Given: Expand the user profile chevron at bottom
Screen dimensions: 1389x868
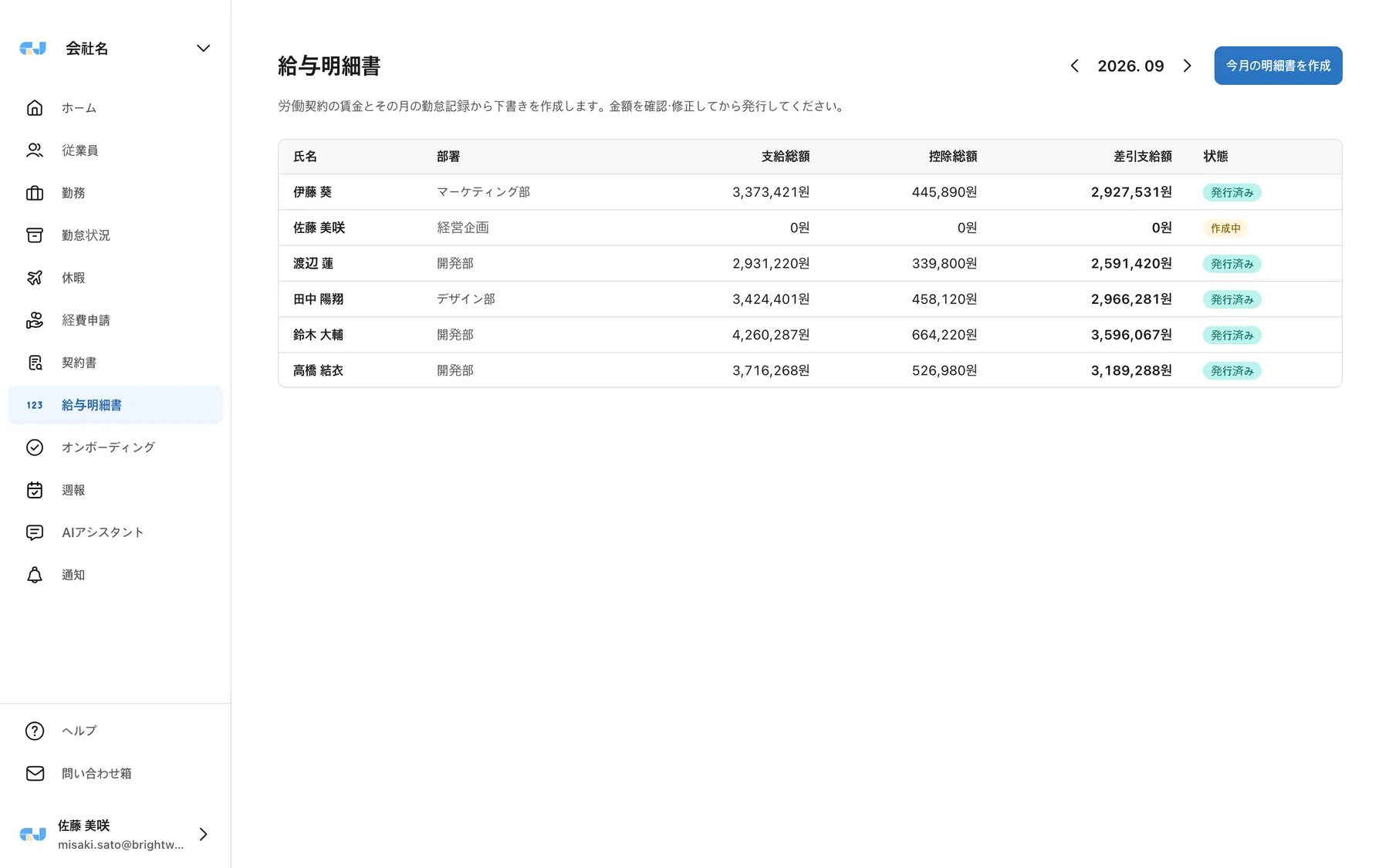Looking at the screenshot, I should 203,834.
